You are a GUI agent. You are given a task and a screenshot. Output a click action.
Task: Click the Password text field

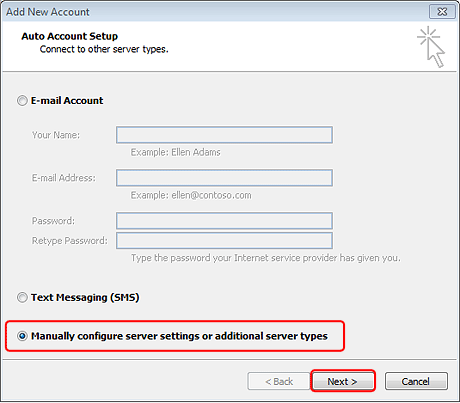click(224, 221)
